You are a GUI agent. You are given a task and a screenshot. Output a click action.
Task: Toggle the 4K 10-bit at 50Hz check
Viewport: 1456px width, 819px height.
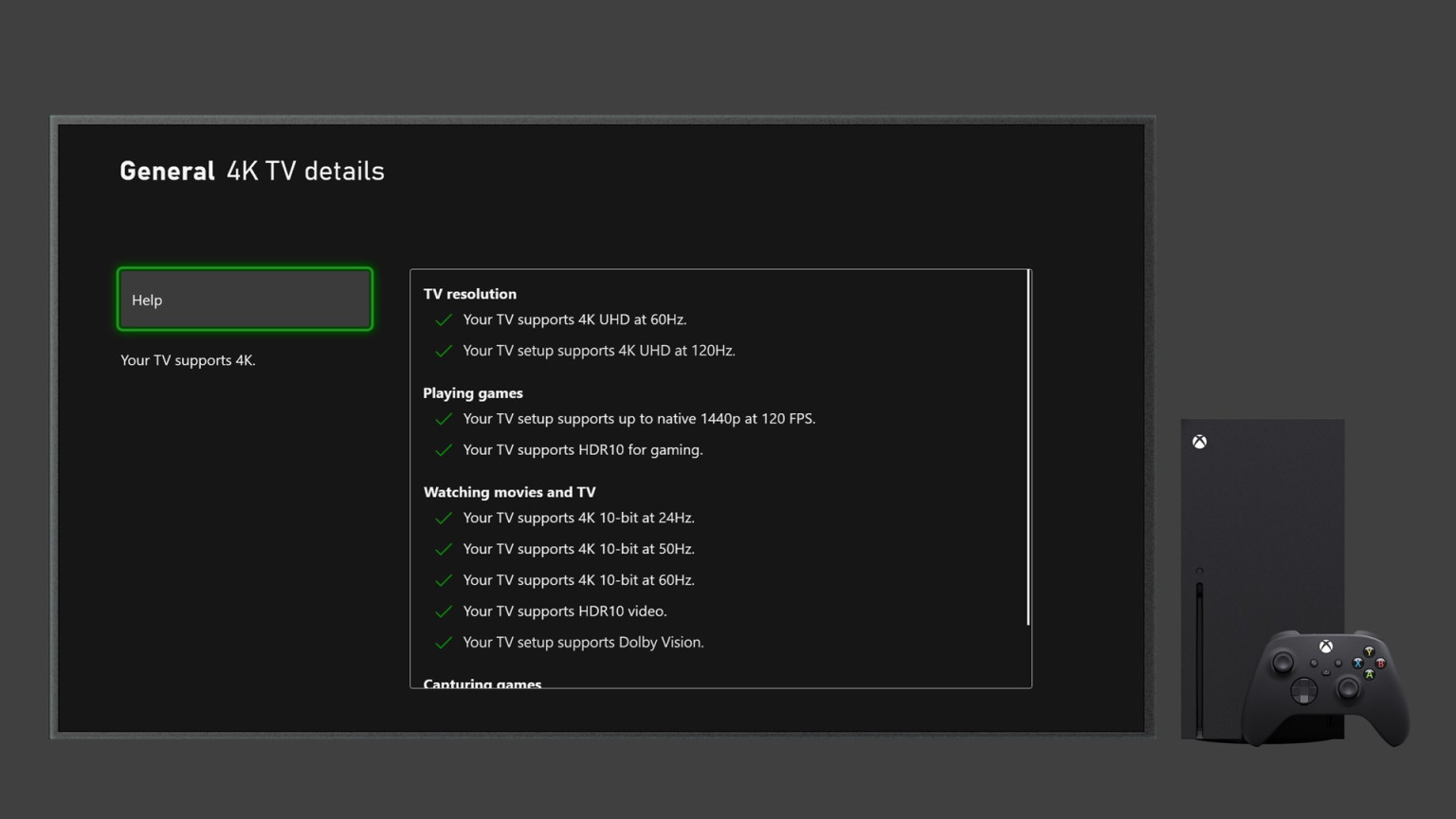click(444, 549)
